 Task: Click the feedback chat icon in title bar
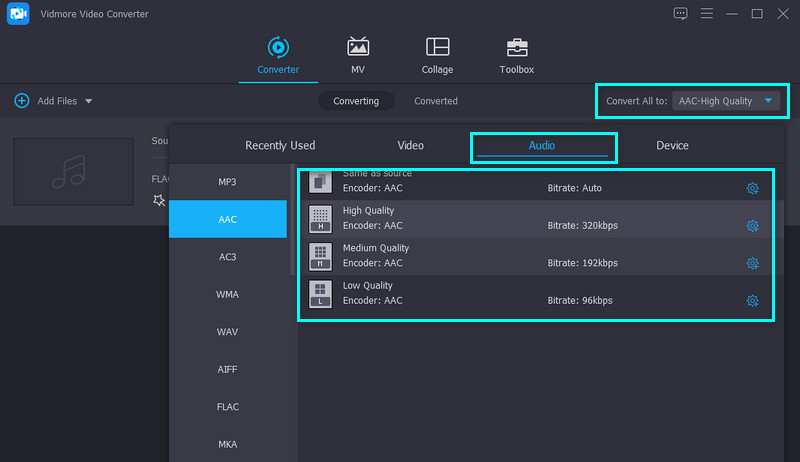(681, 13)
